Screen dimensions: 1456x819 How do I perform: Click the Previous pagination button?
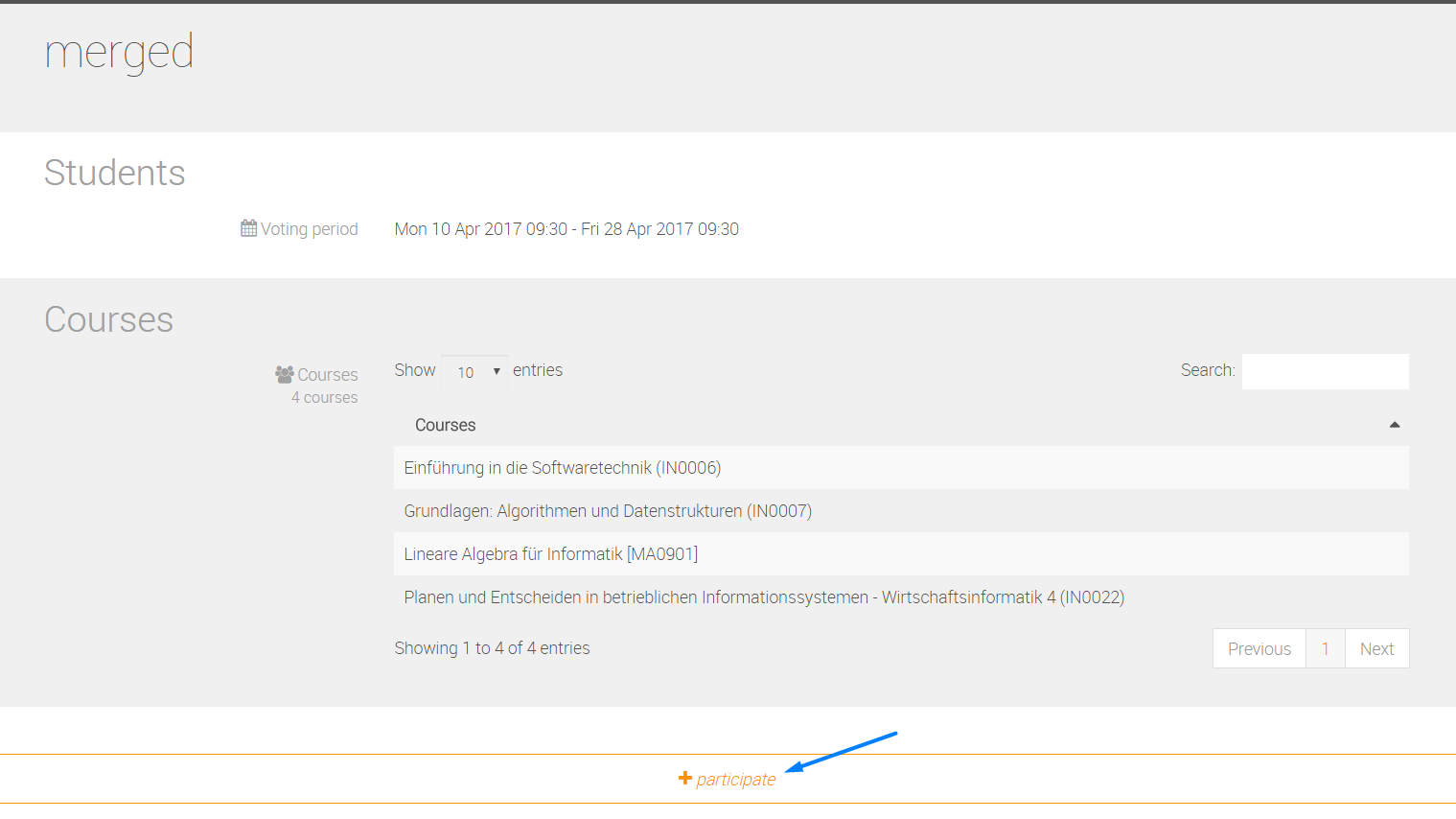pyautogui.click(x=1259, y=649)
